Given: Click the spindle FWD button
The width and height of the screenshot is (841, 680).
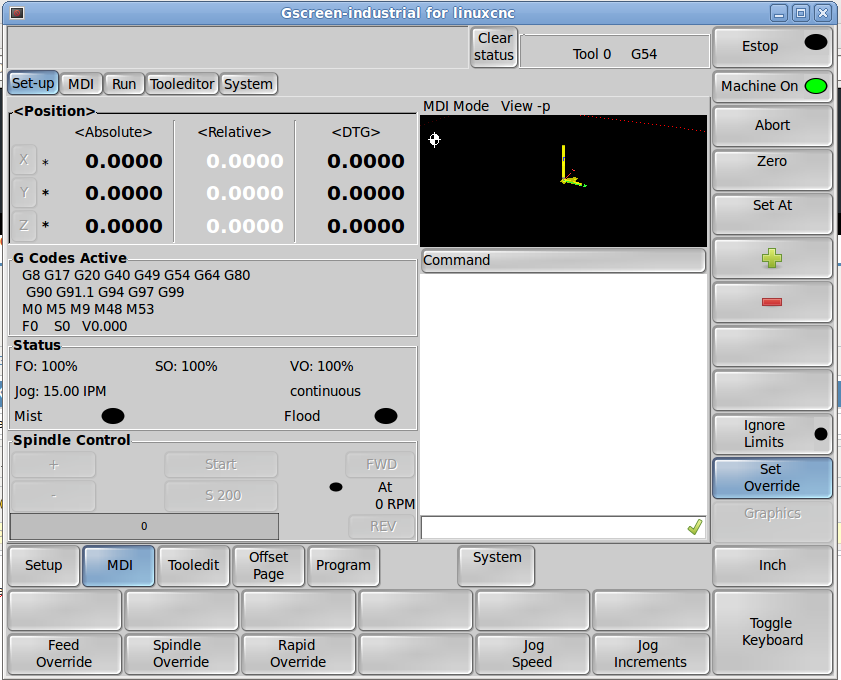Looking at the screenshot, I should coord(381,464).
